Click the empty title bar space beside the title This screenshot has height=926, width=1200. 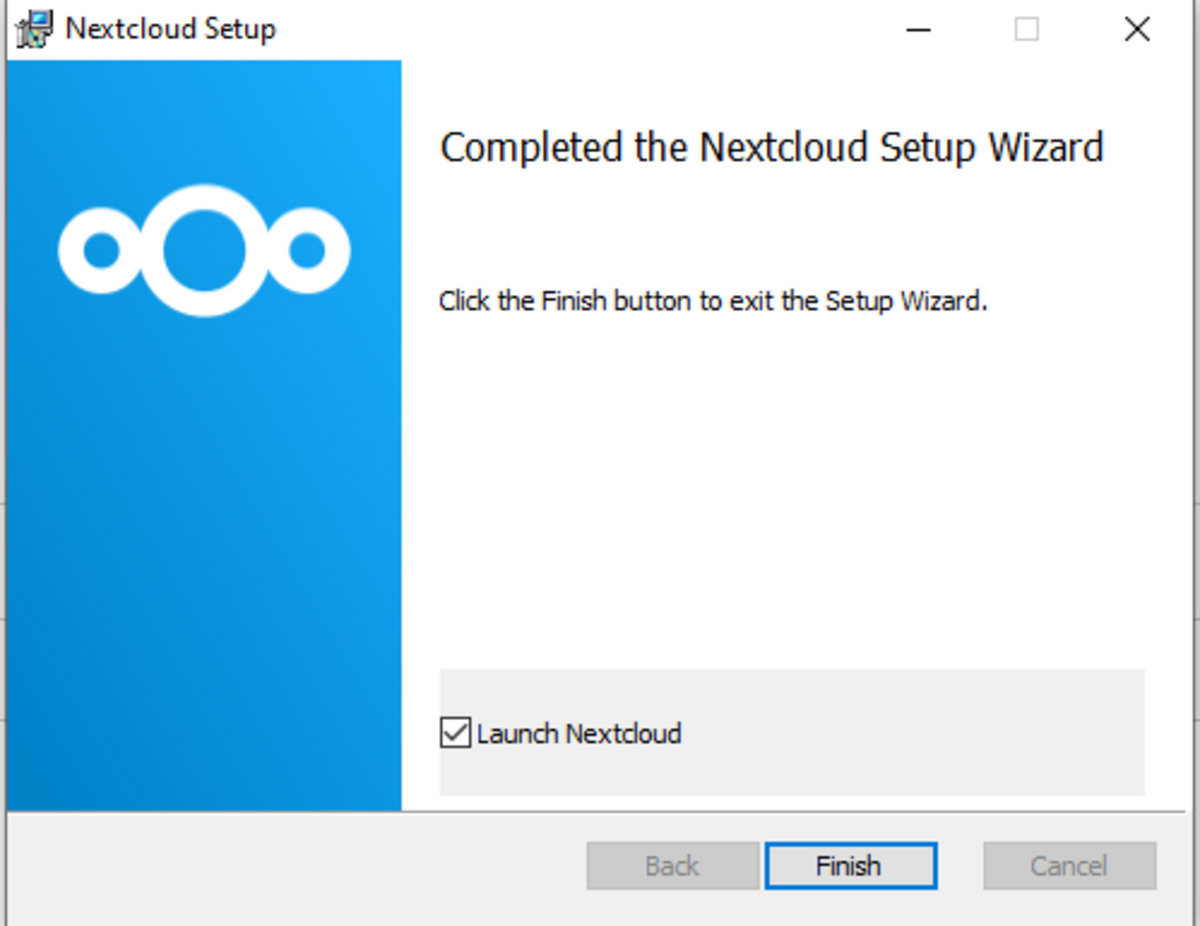coord(580,30)
